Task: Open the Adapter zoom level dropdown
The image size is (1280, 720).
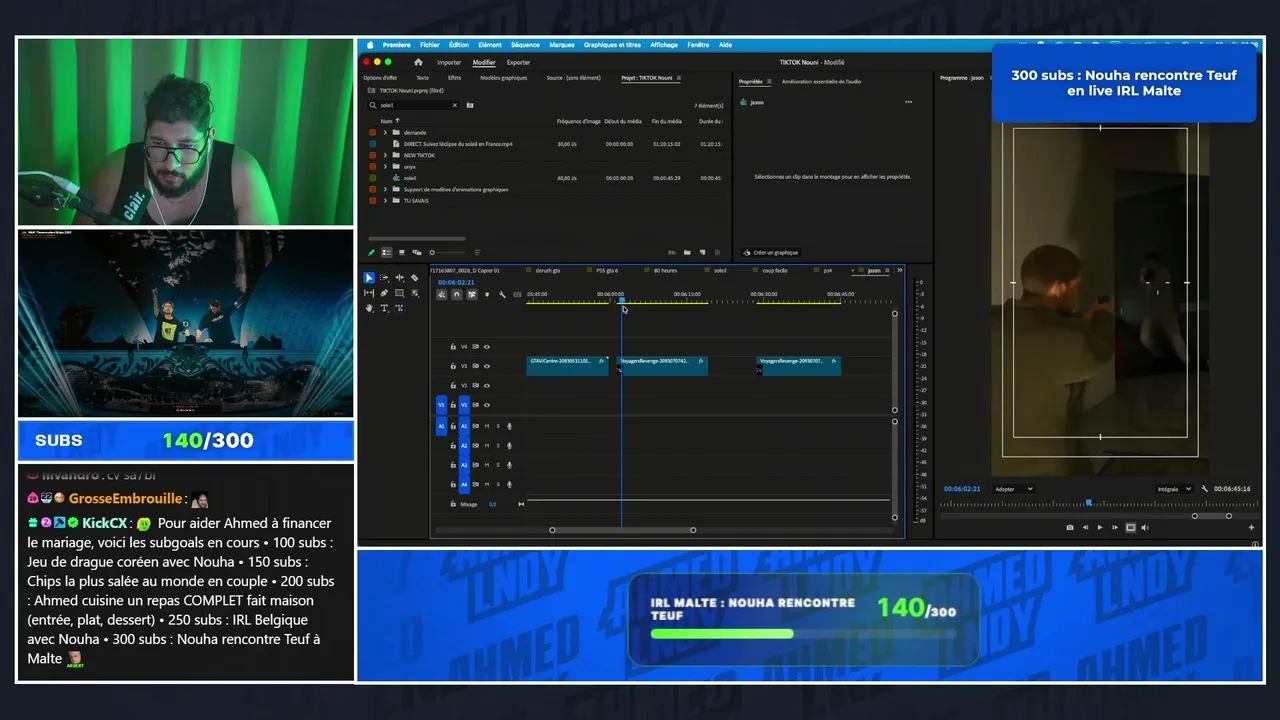Action: (1014, 489)
